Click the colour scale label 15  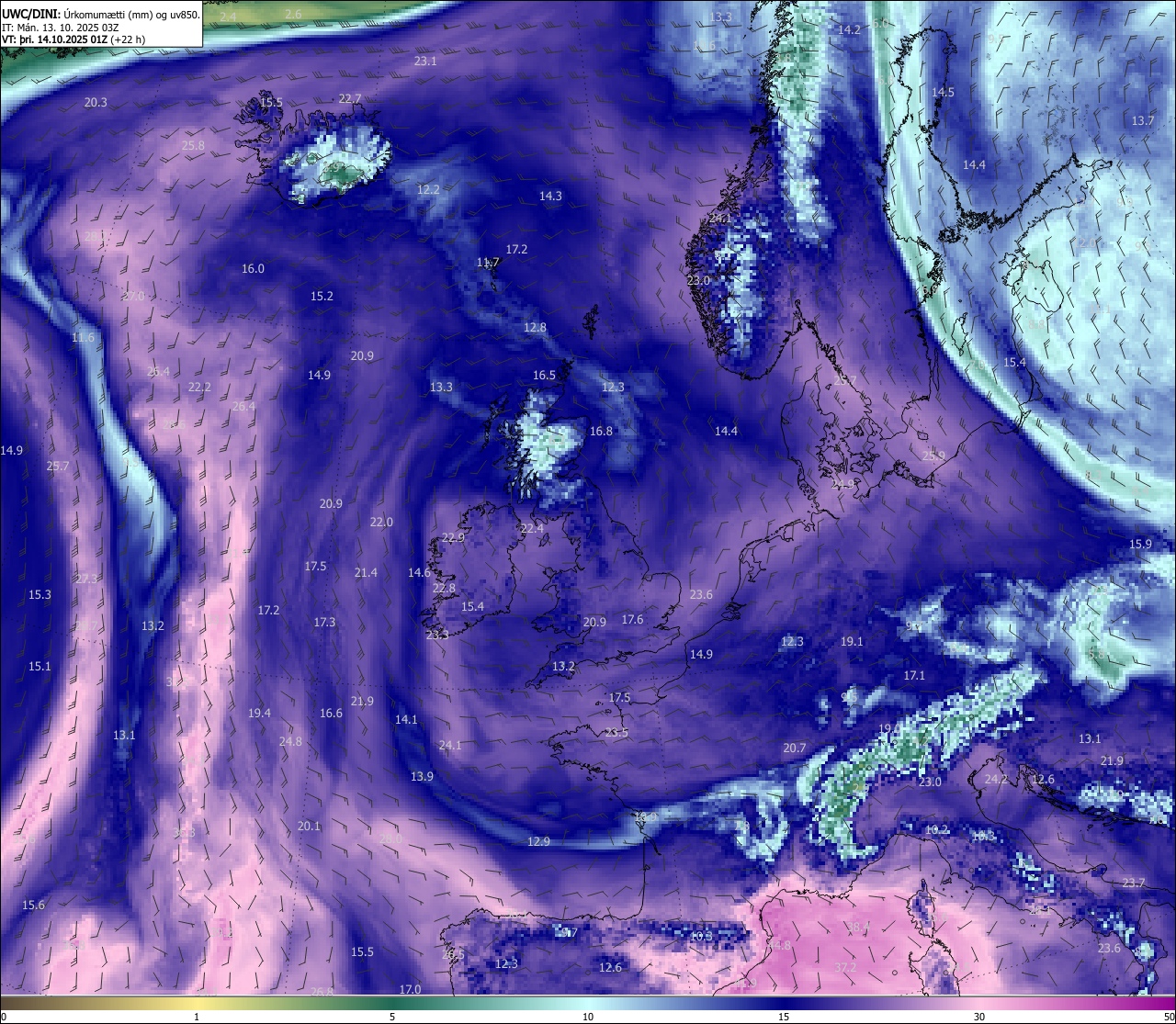[784, 1017]
